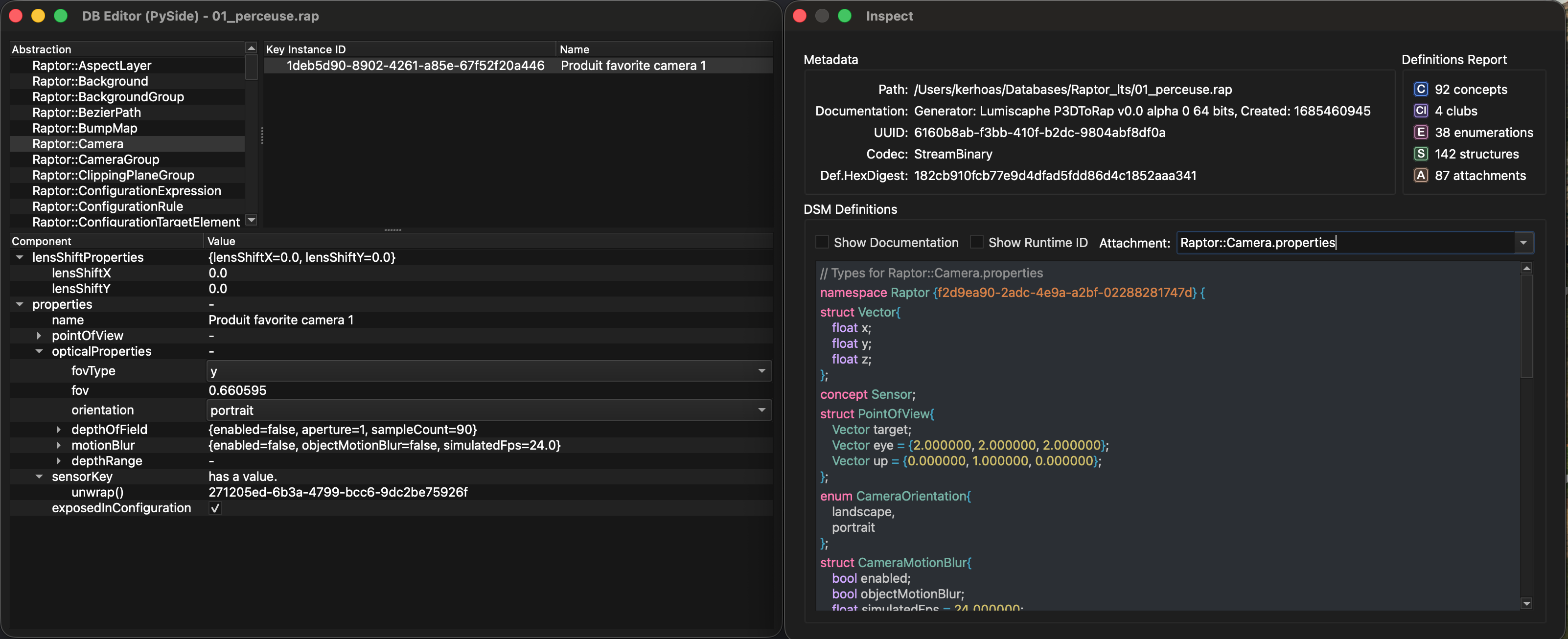1568x639 pixels.
Task: Click the attachments 'A' icon
Action: click(1420, 175)
